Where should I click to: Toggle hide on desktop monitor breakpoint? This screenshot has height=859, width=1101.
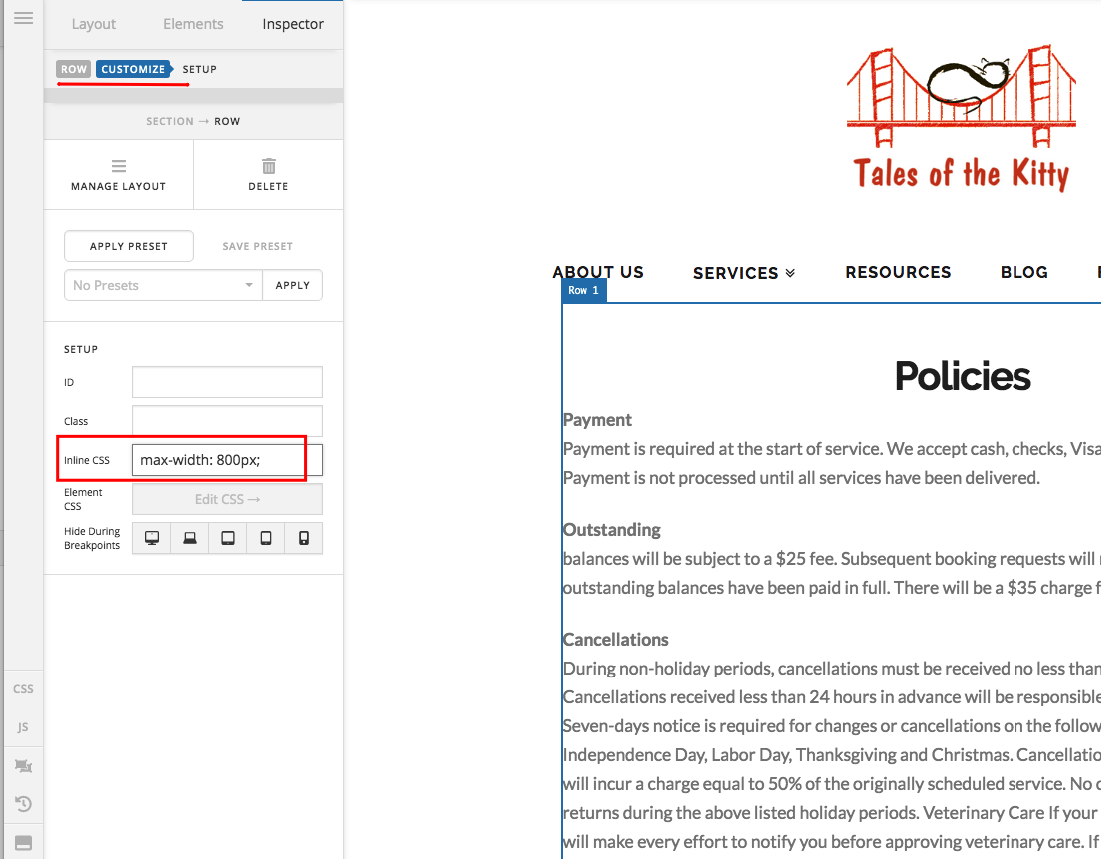[x=152, y=538]
